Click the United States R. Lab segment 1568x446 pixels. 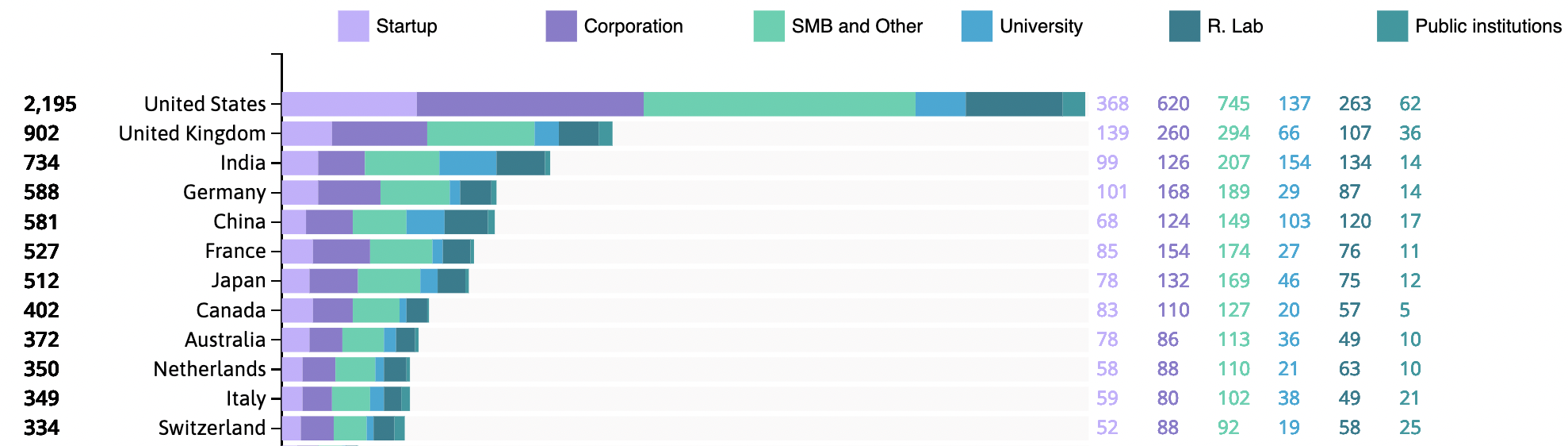(1013, 104)
